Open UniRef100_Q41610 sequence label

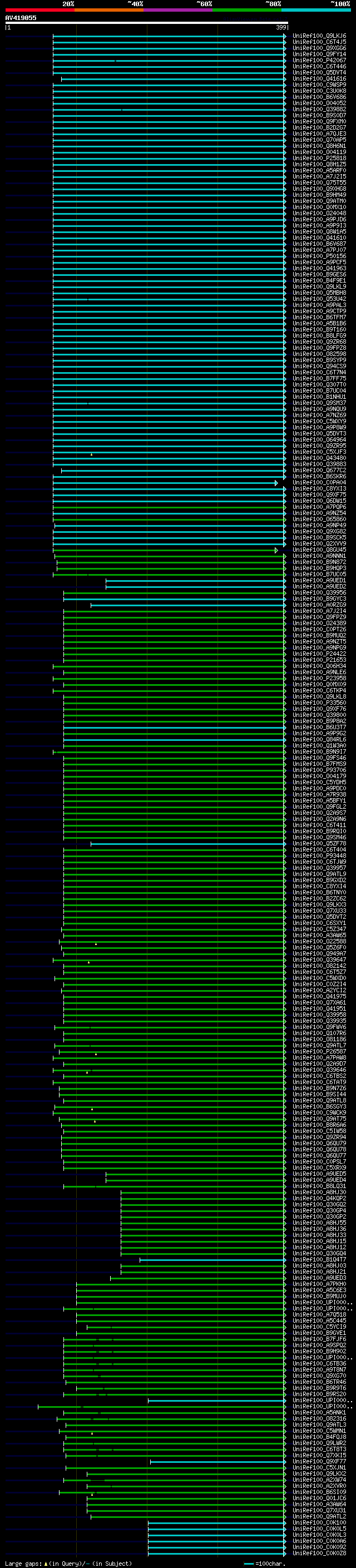(319, 238)
